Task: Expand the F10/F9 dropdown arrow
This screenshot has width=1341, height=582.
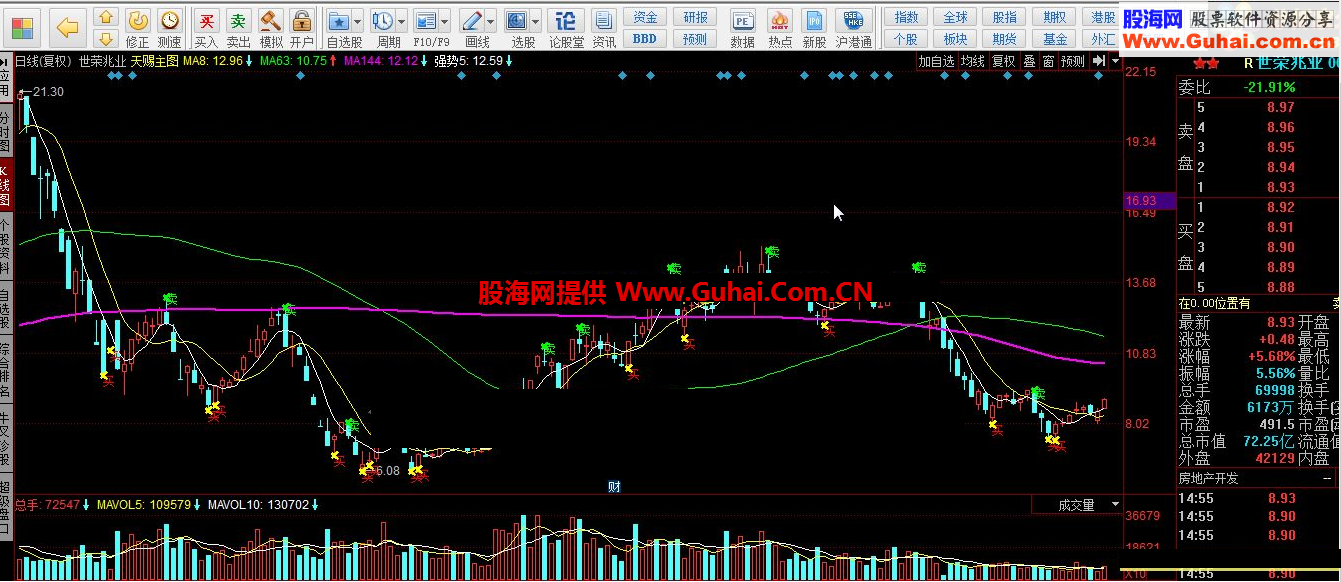Action: pyautogui.click(x=444, y=21)
